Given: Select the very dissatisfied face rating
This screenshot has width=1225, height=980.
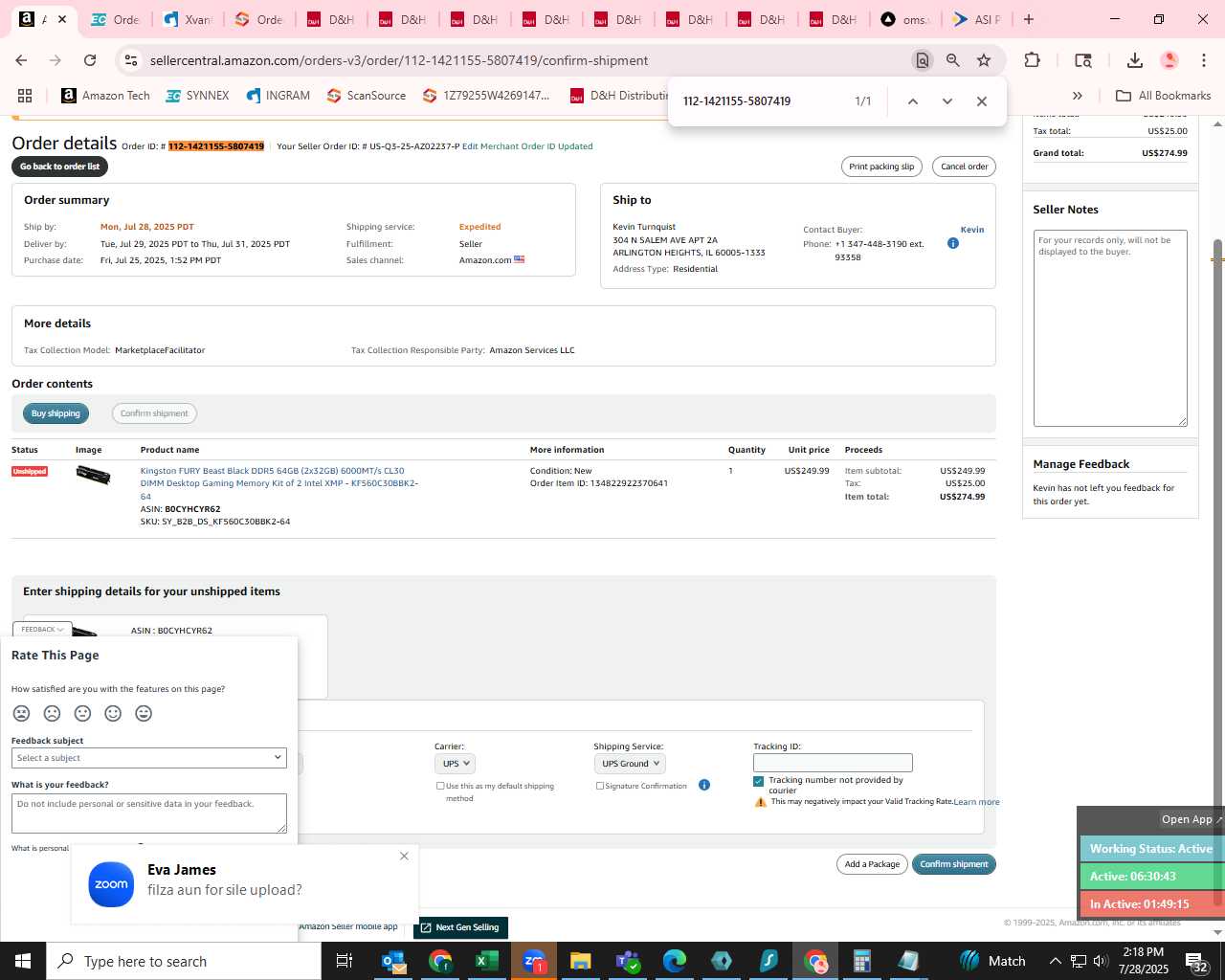Looking at the screenshot, I should coord(22,713).
